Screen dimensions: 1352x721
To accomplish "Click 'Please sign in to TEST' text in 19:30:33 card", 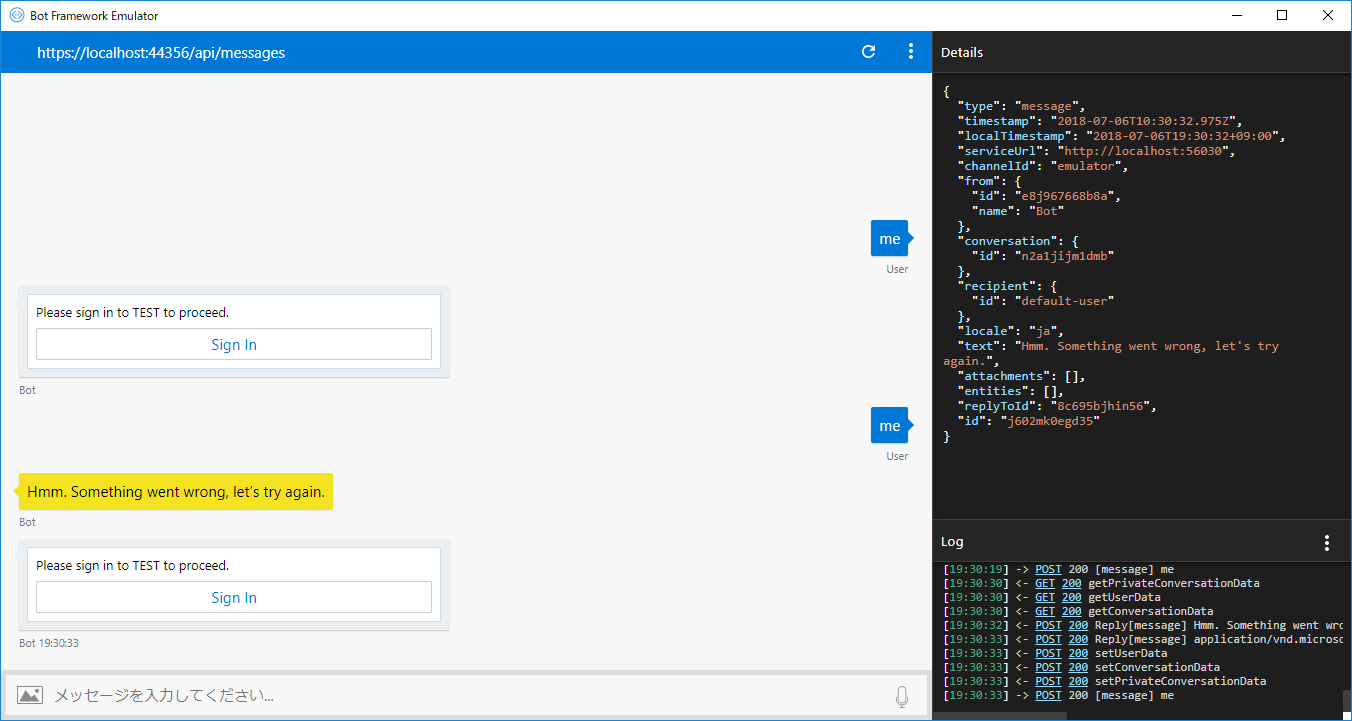I will 133,565.
